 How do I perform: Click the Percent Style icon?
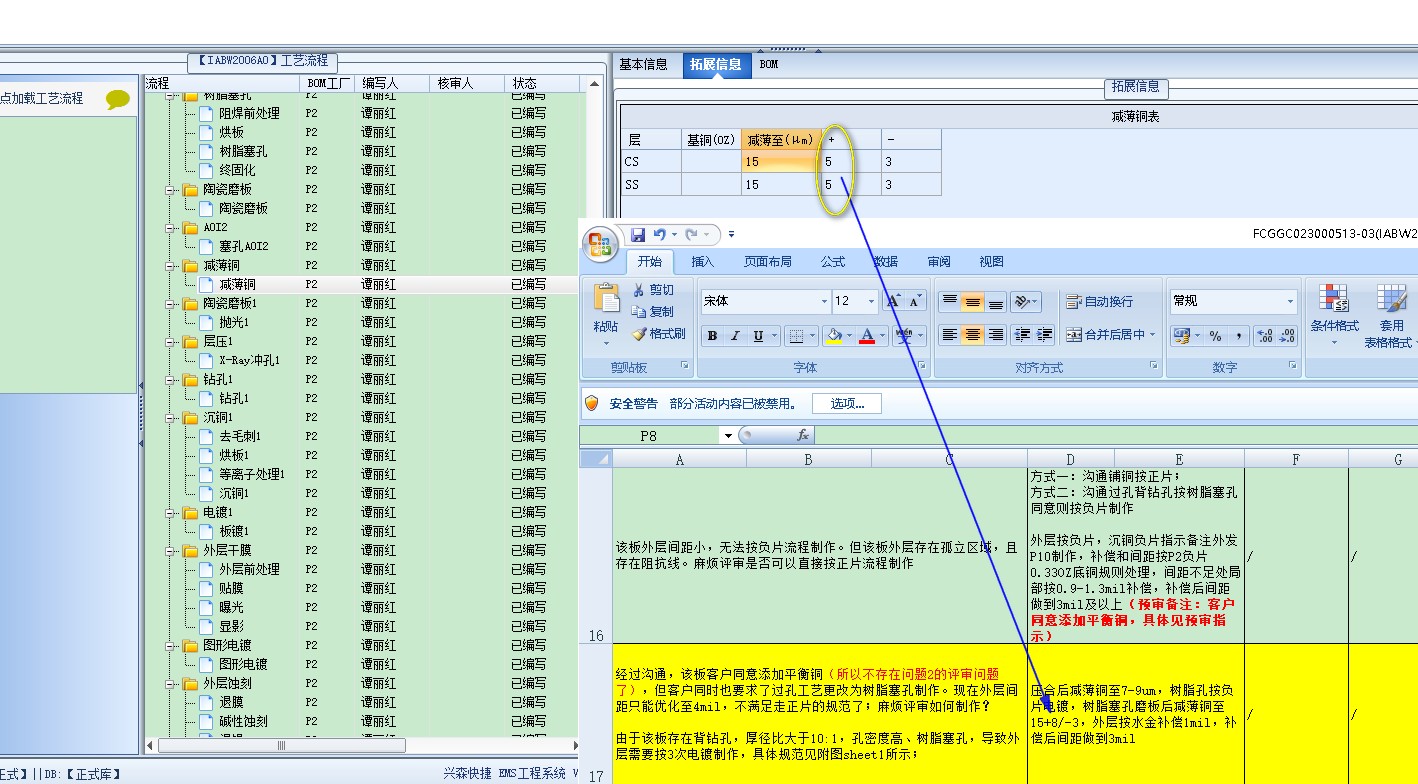pos(1215,335)
